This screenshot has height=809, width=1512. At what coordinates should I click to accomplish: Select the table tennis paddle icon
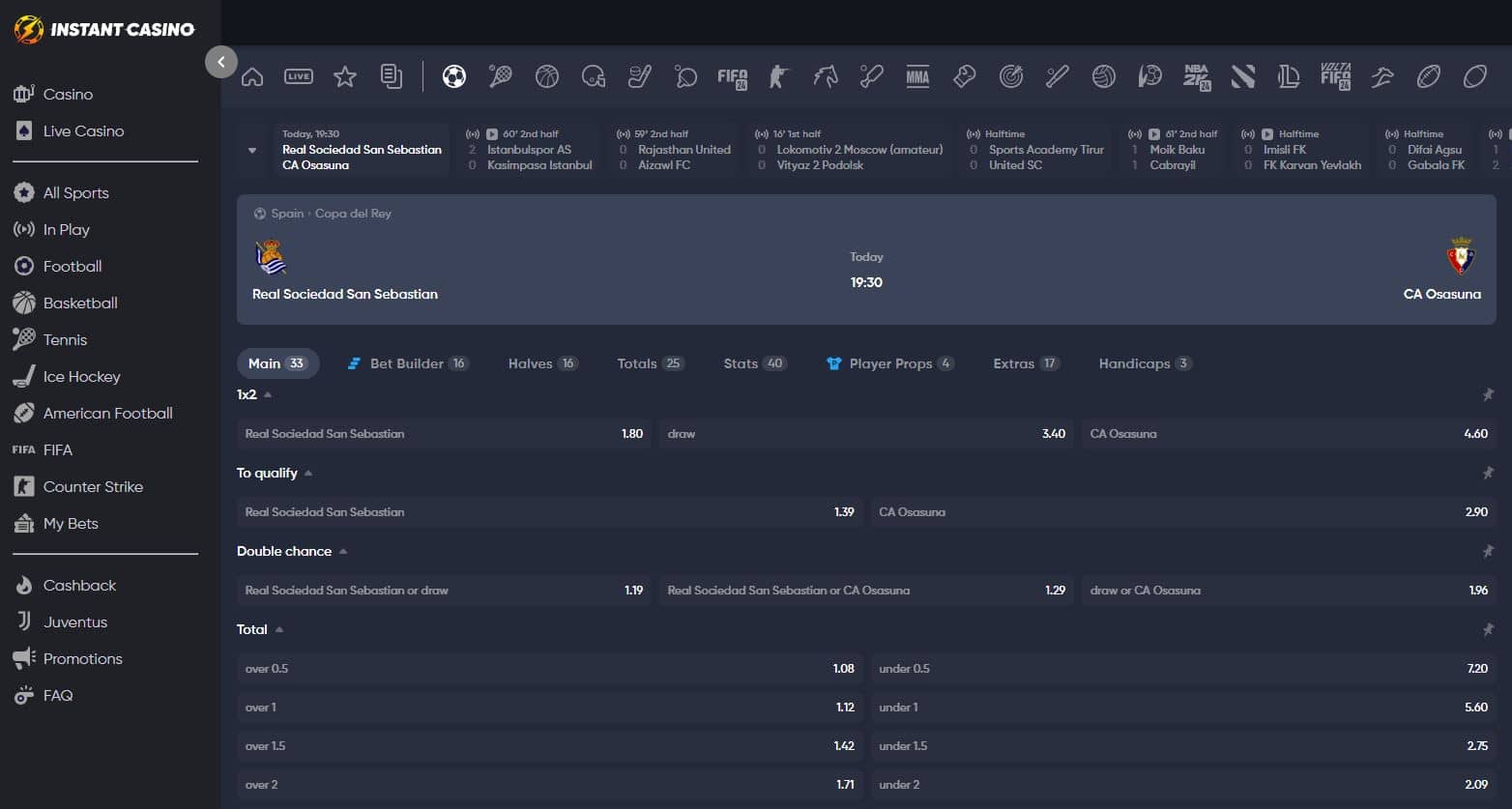click(686, 76)
